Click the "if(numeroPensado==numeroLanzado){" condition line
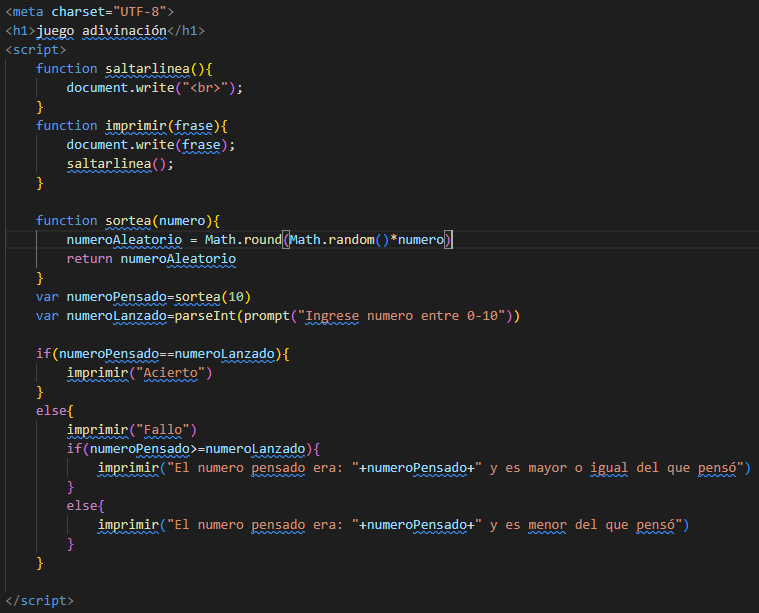This screenshot has height=613, width=759. click(163, 354)
